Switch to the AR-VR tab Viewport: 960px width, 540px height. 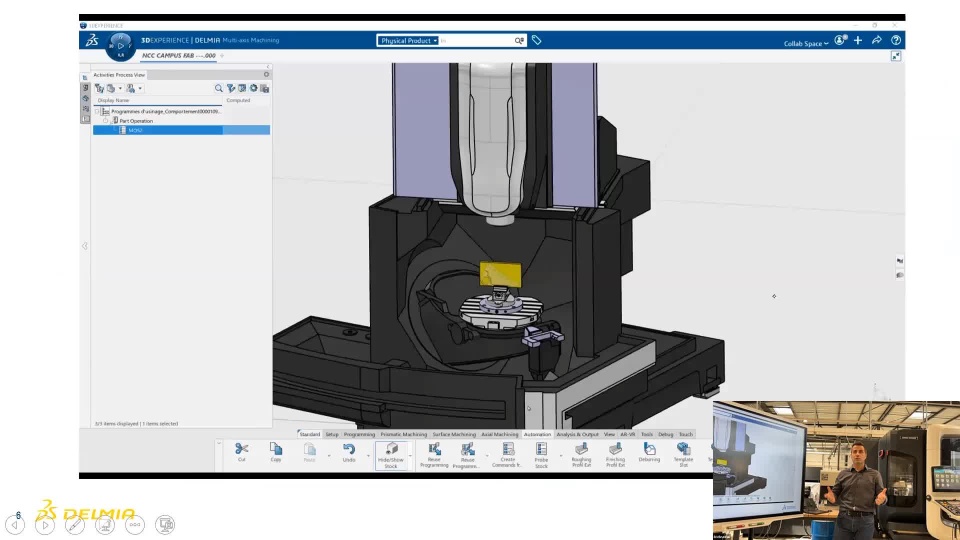coord(628,434)
